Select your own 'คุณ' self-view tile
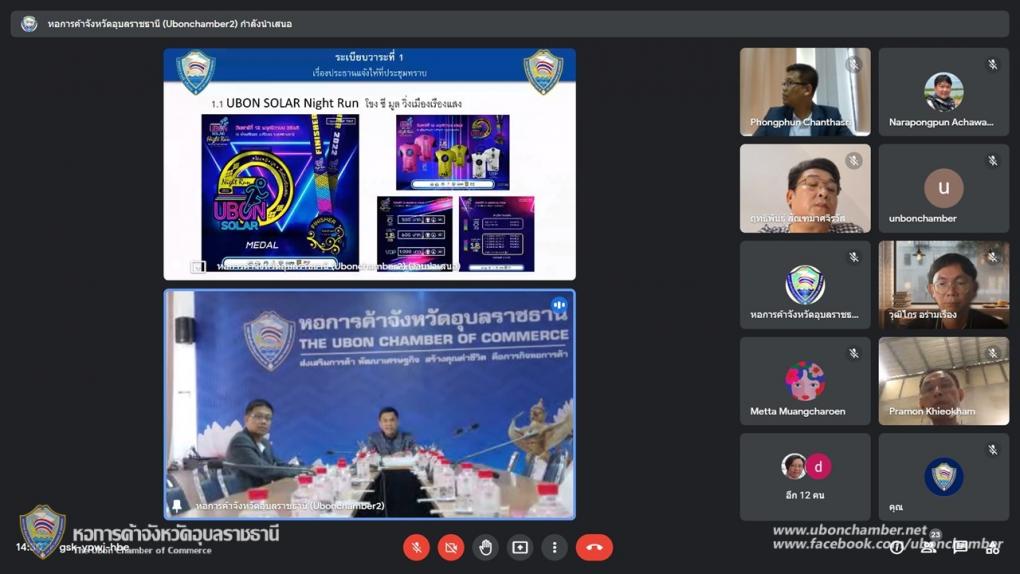1020x574 pixels. tap(944, 477)
